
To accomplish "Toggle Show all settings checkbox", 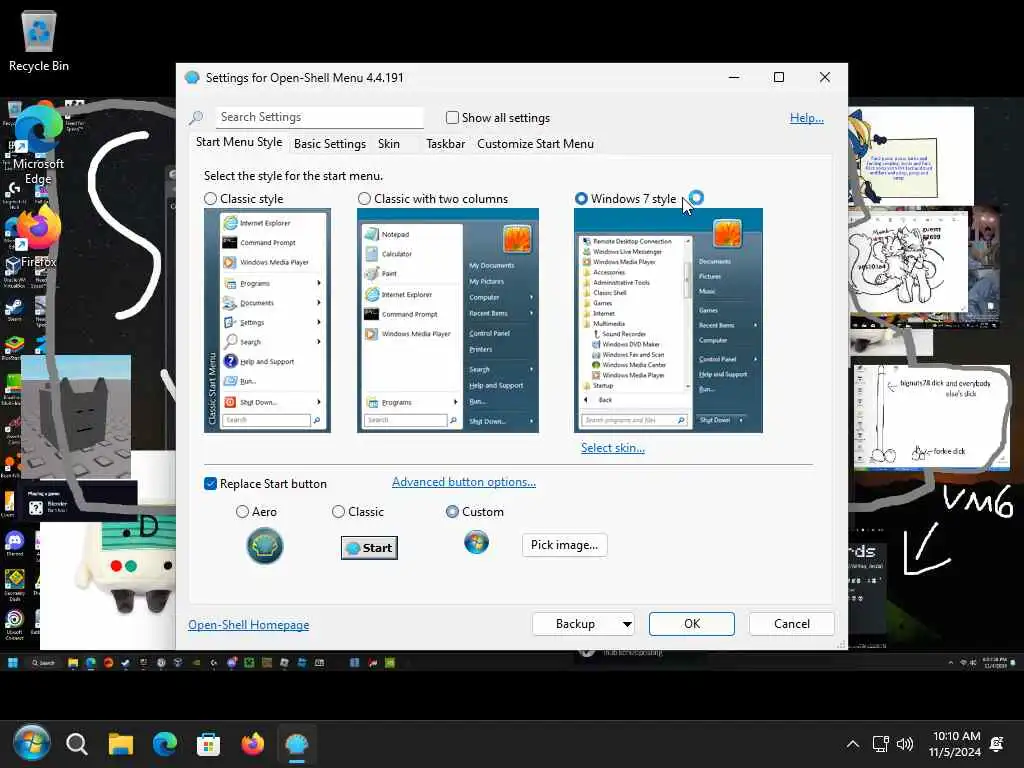I will [x=452, y=118].
